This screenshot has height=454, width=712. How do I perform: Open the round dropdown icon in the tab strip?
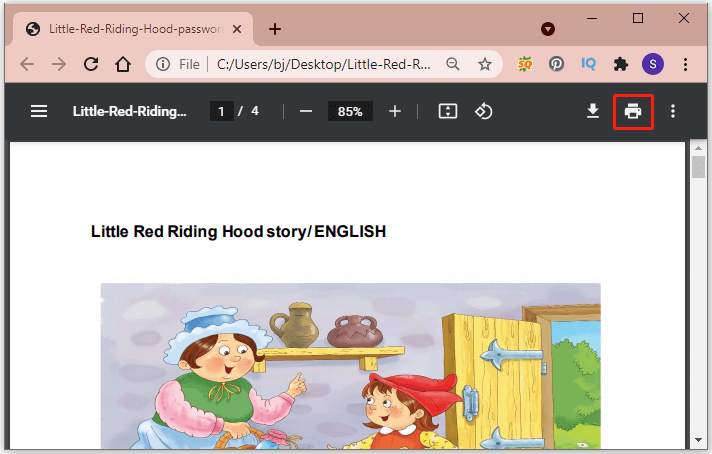(x=548, y=30)
